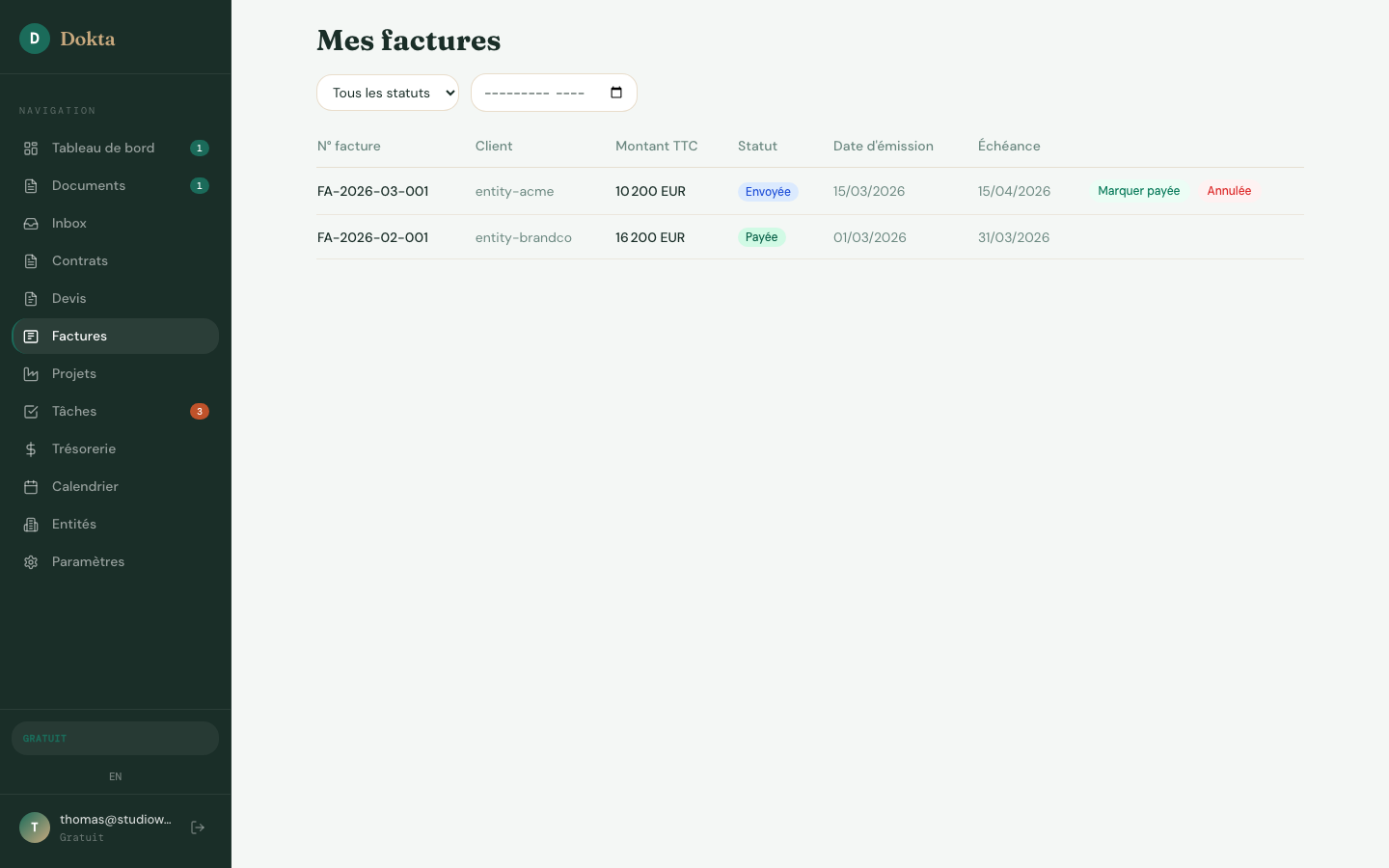Click the Paramètres gear icon
1389x868 pixels.
click(31, 562)
